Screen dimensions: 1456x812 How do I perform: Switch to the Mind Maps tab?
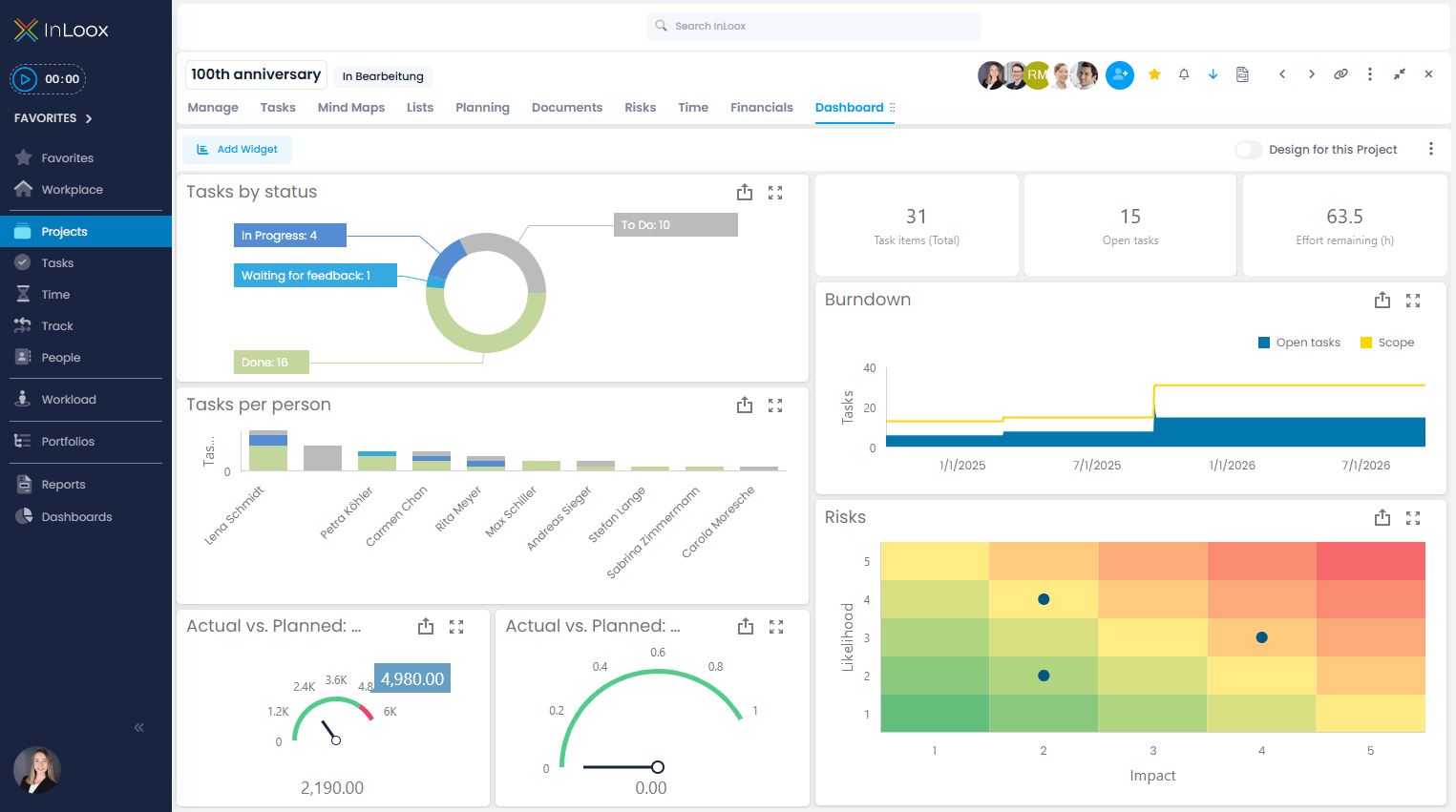point(350,107)
